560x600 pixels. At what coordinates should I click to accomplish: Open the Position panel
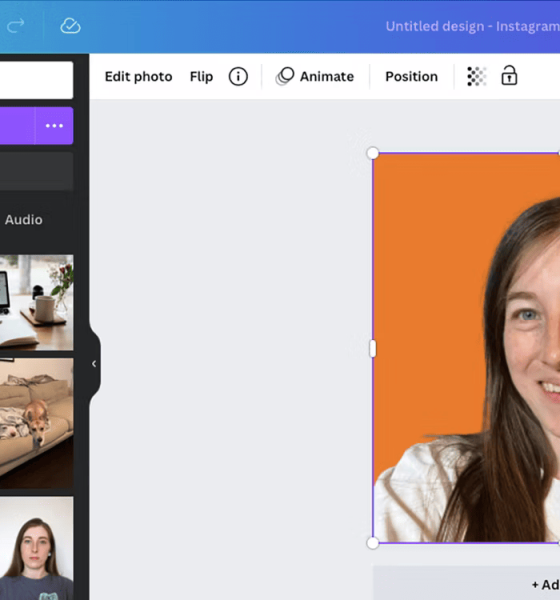coord(411,77)
